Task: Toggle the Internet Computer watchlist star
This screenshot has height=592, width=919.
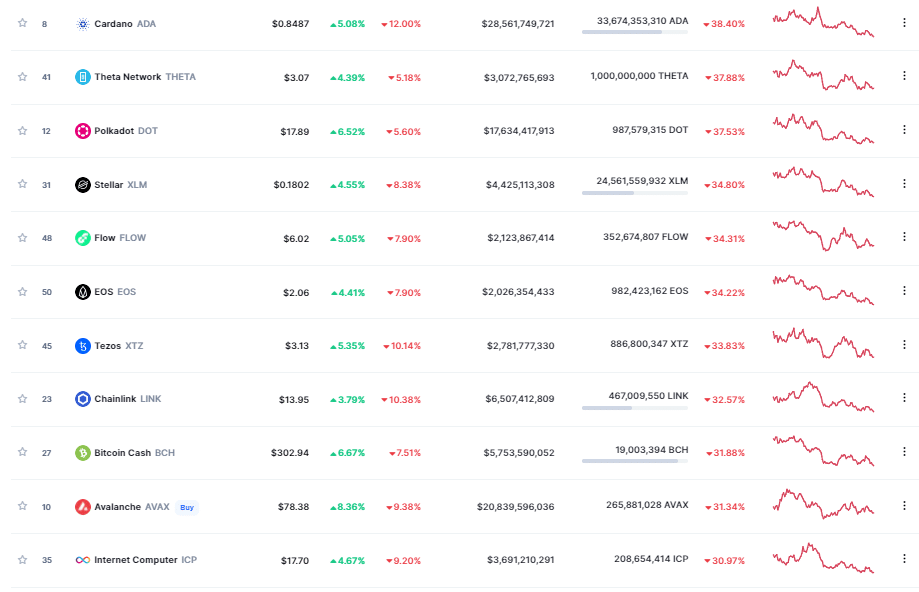Action: point(22,560)
